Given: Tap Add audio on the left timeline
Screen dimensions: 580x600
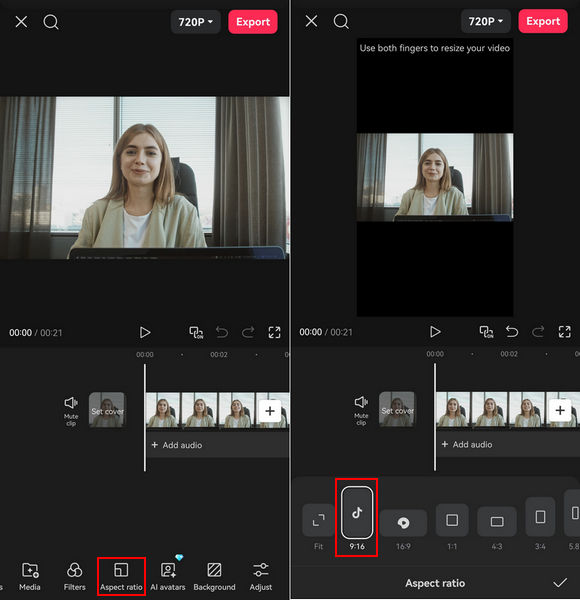Looking at the screenshot, I should tap(217, 445).
